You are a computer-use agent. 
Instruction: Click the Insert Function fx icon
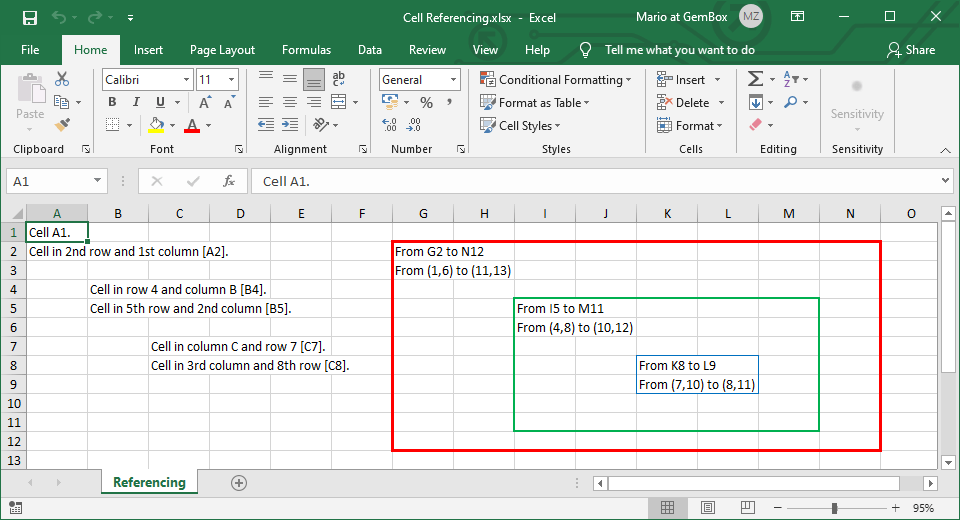tap(229, 181)
